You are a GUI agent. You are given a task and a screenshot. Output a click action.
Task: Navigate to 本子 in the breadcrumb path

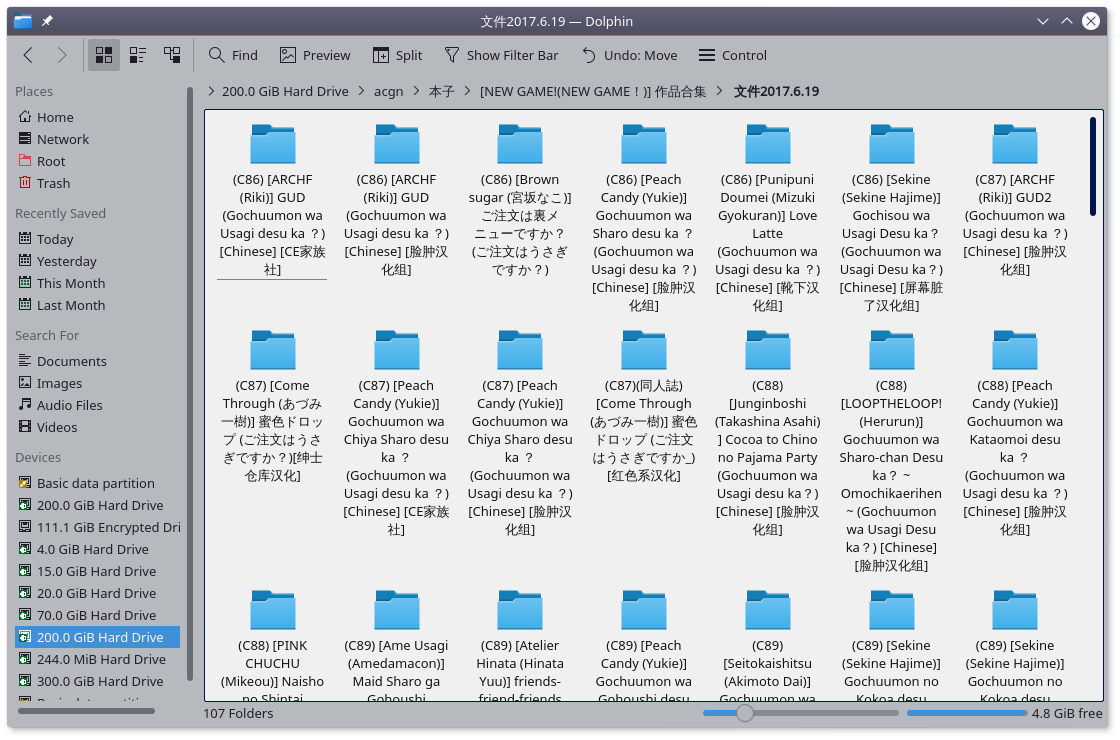[441, 91]
